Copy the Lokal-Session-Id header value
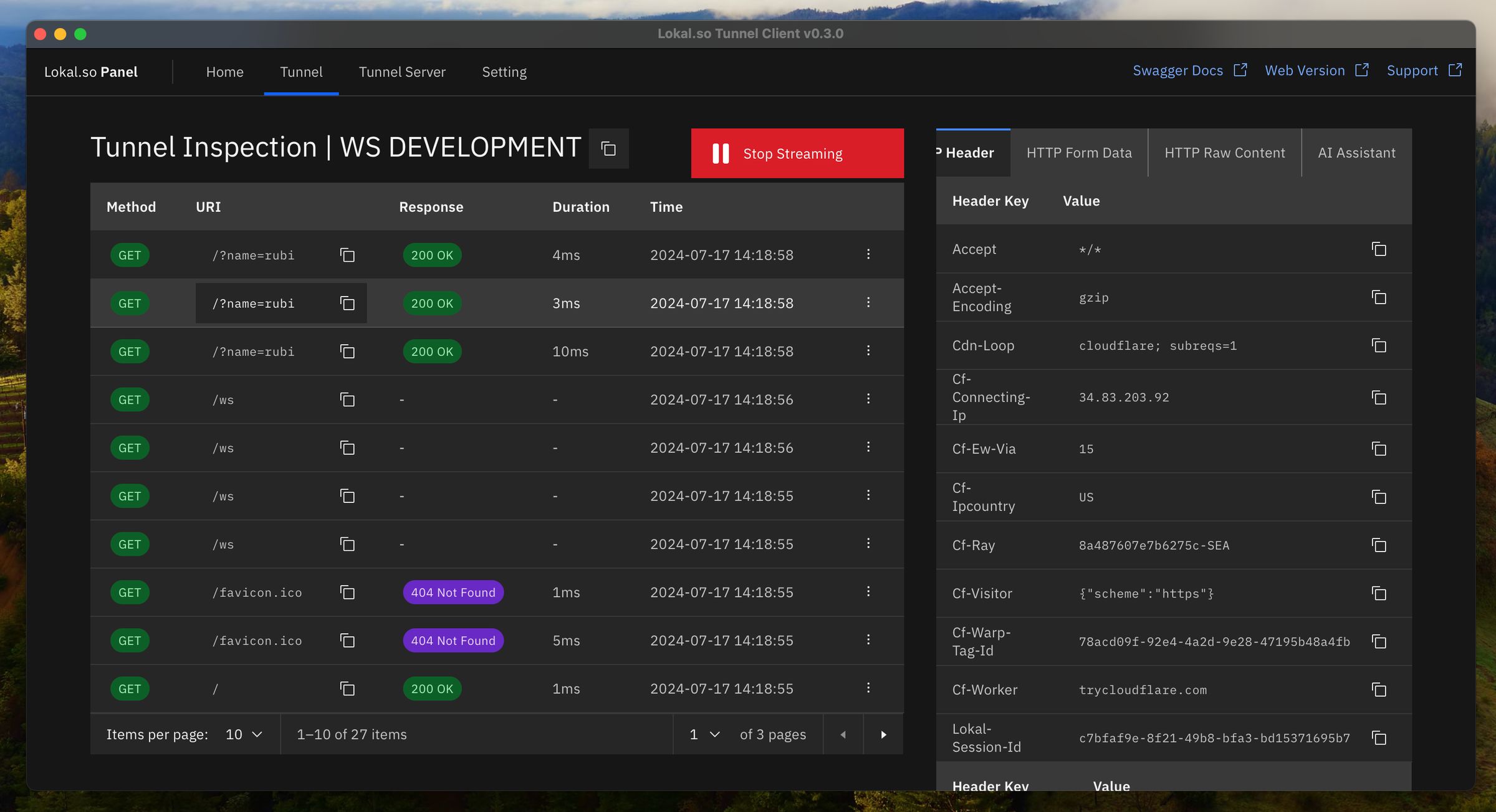The image size is (1496, 812). click(1379, 737)
